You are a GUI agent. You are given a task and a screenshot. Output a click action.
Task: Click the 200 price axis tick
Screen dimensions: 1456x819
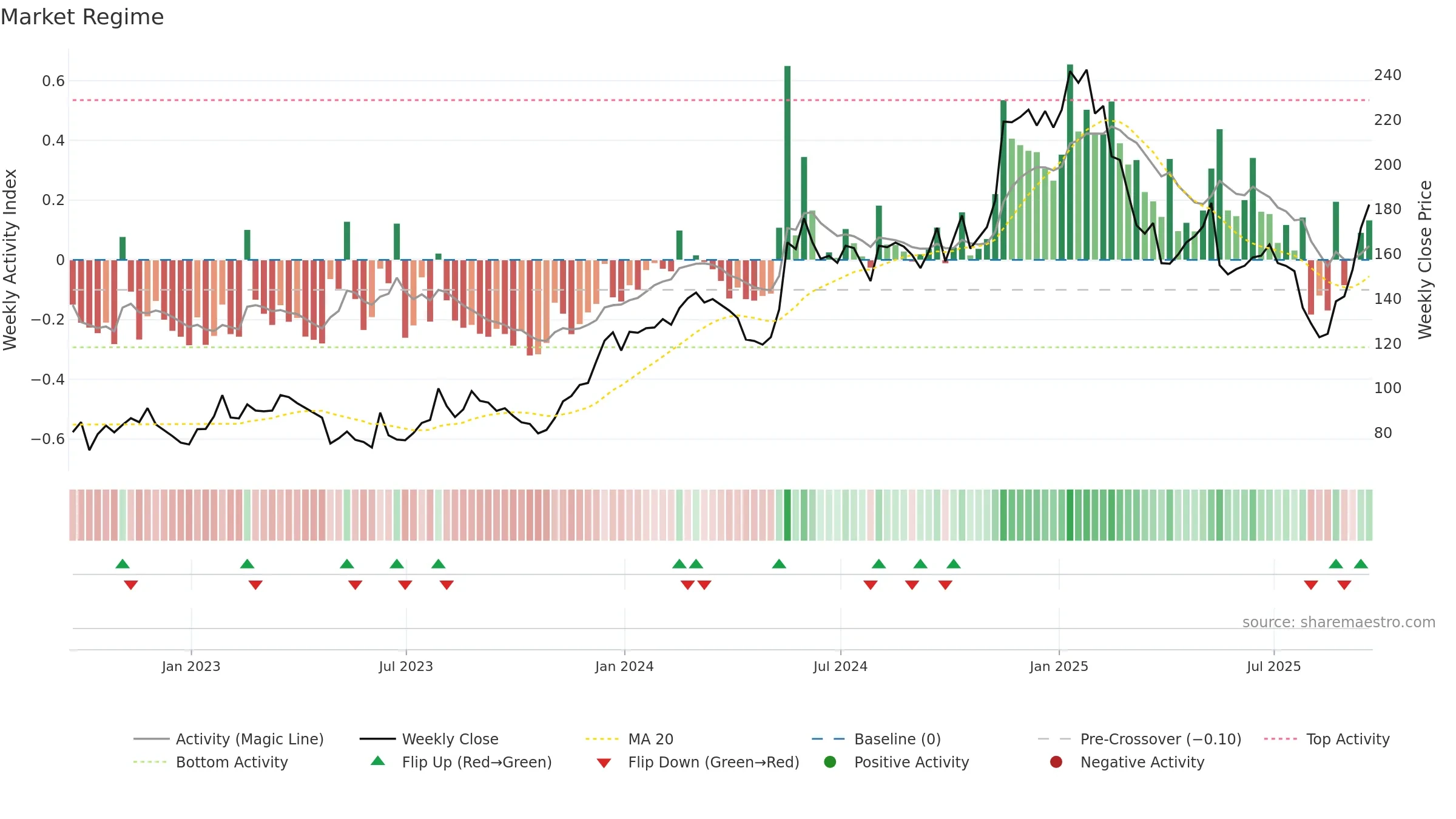coord(1387,164)
